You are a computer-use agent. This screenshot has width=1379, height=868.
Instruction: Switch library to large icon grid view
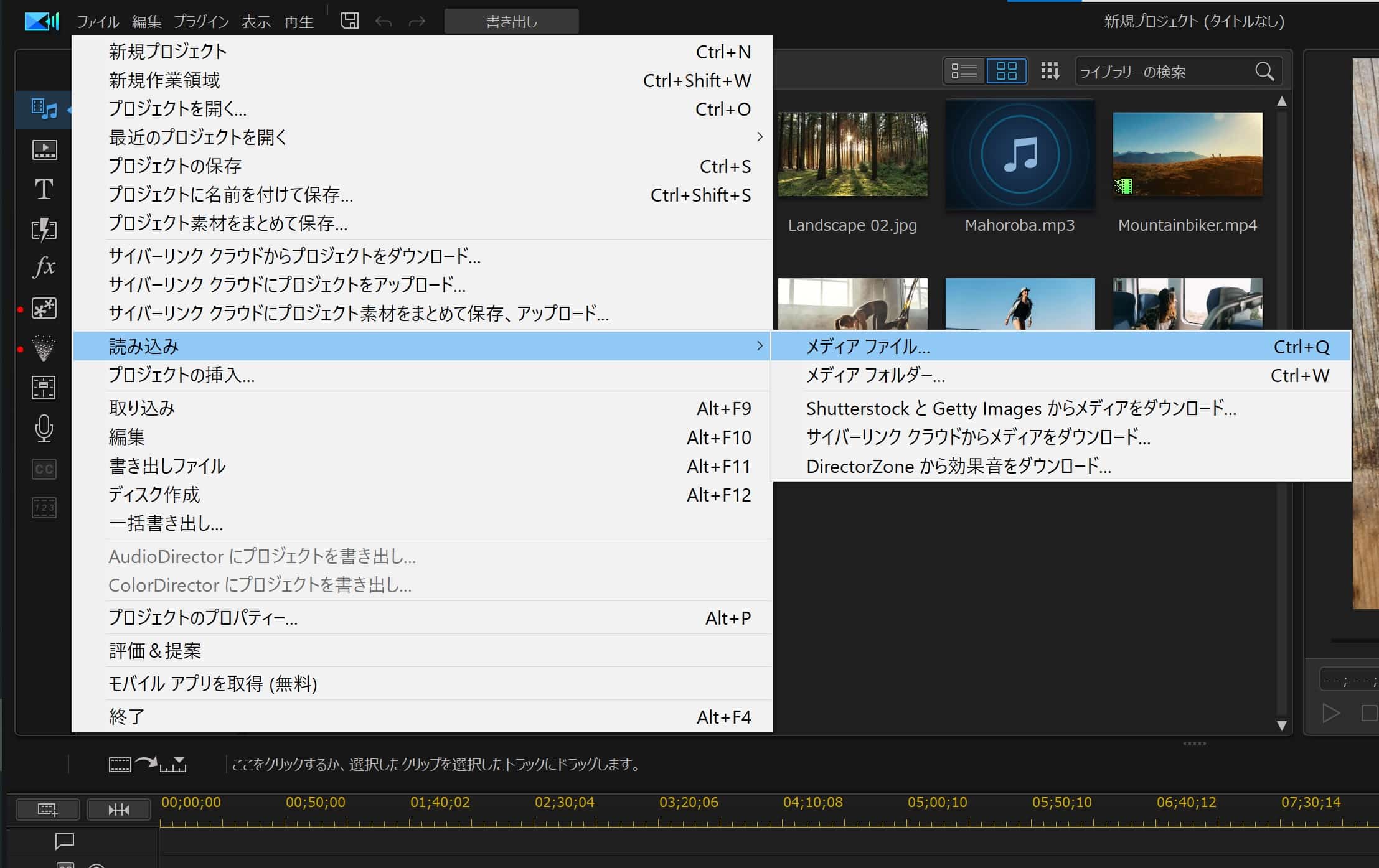click(x=1006, y=72)
